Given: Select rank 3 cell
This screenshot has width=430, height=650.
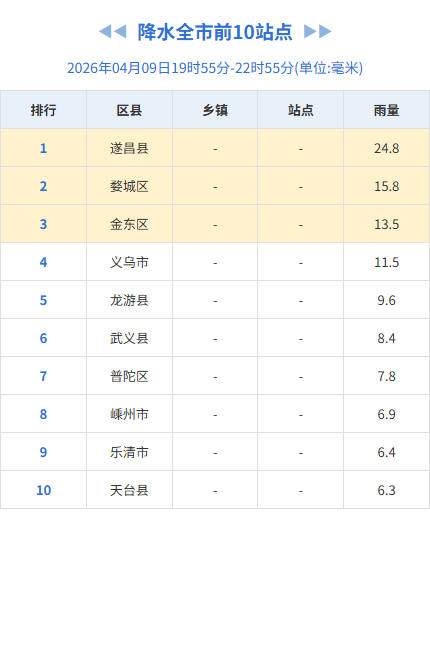Looking at the screenshot, I should click(x=44, y=224).
